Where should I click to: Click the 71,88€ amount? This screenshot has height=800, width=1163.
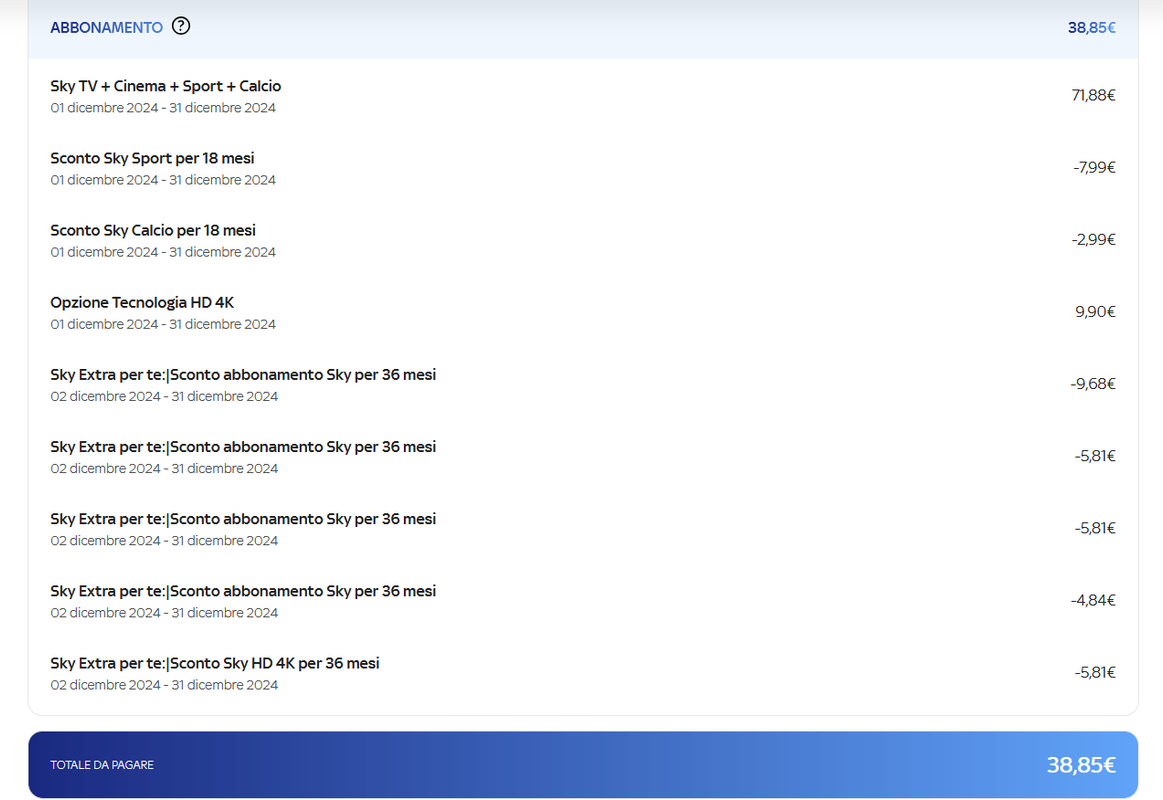click(x=1093, y=95)
